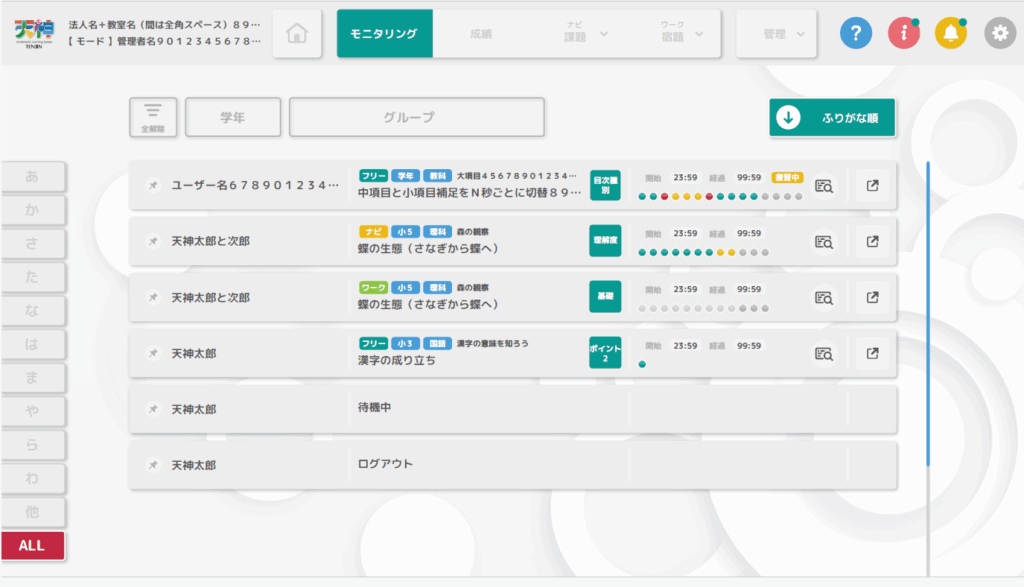Image resolution: width=1024 pixels, height=587 pixels.
Task: Toggle the pin on the ログアウト row
Action: (152, 465)
